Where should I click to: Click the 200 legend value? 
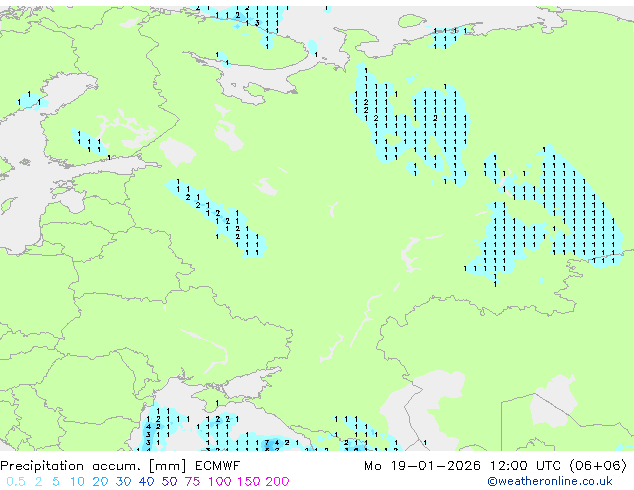[x=277, y=482]
